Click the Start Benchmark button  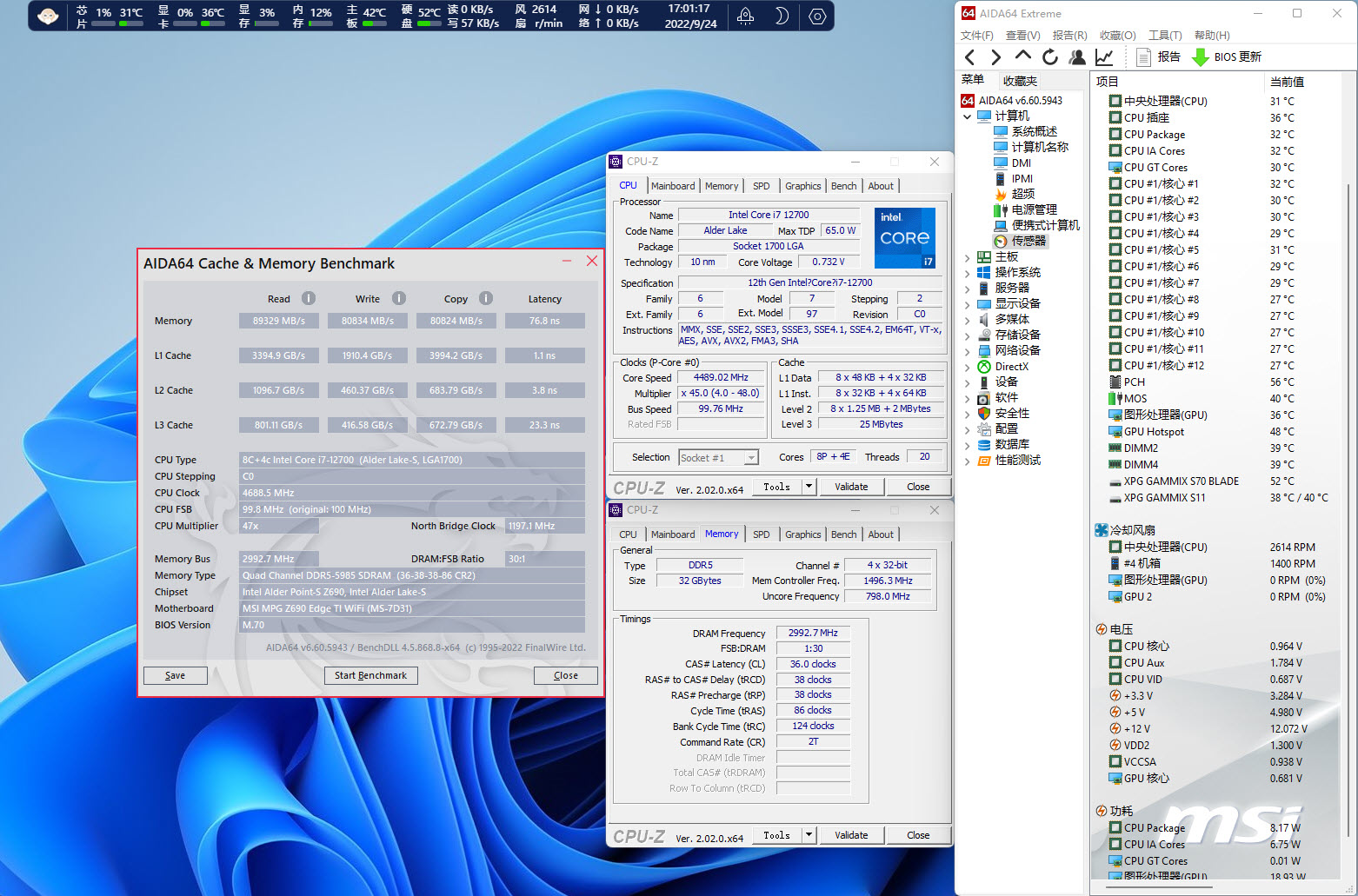tap(370, 675)
